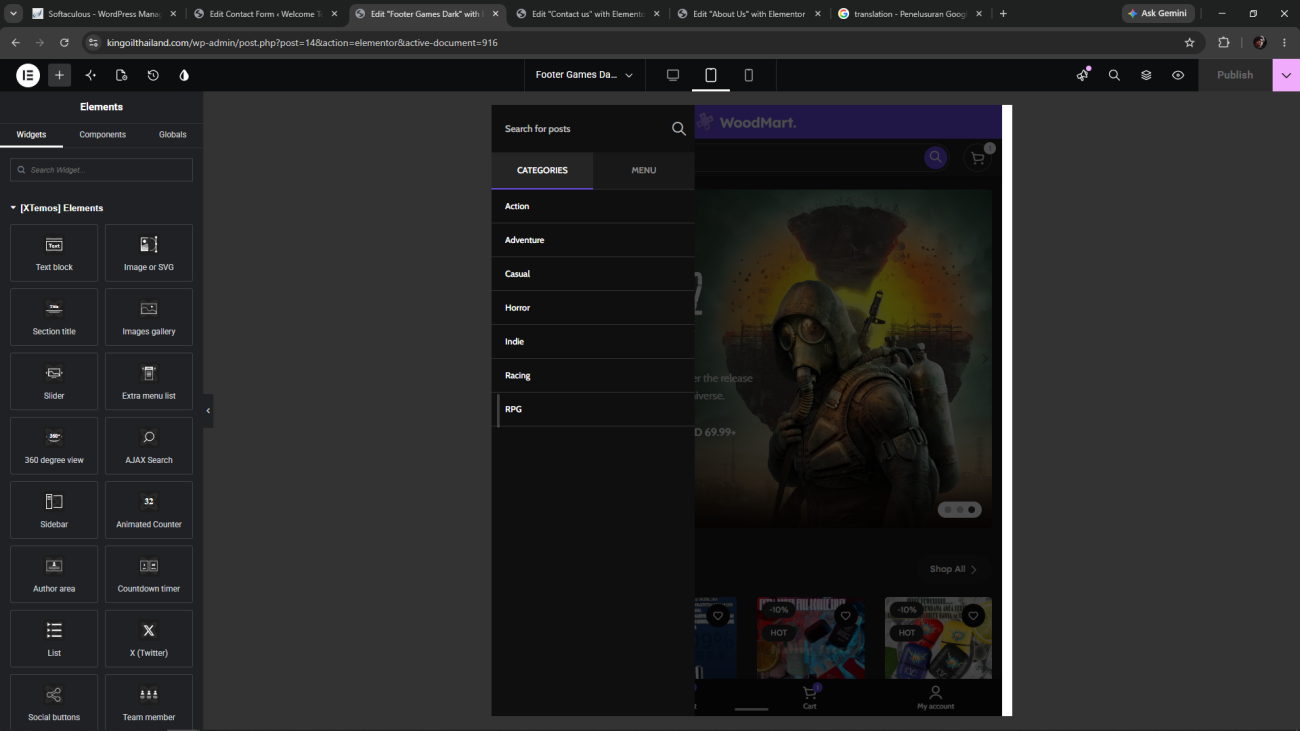Switch to tablet portrait view icon

click(x=711, y=75)
